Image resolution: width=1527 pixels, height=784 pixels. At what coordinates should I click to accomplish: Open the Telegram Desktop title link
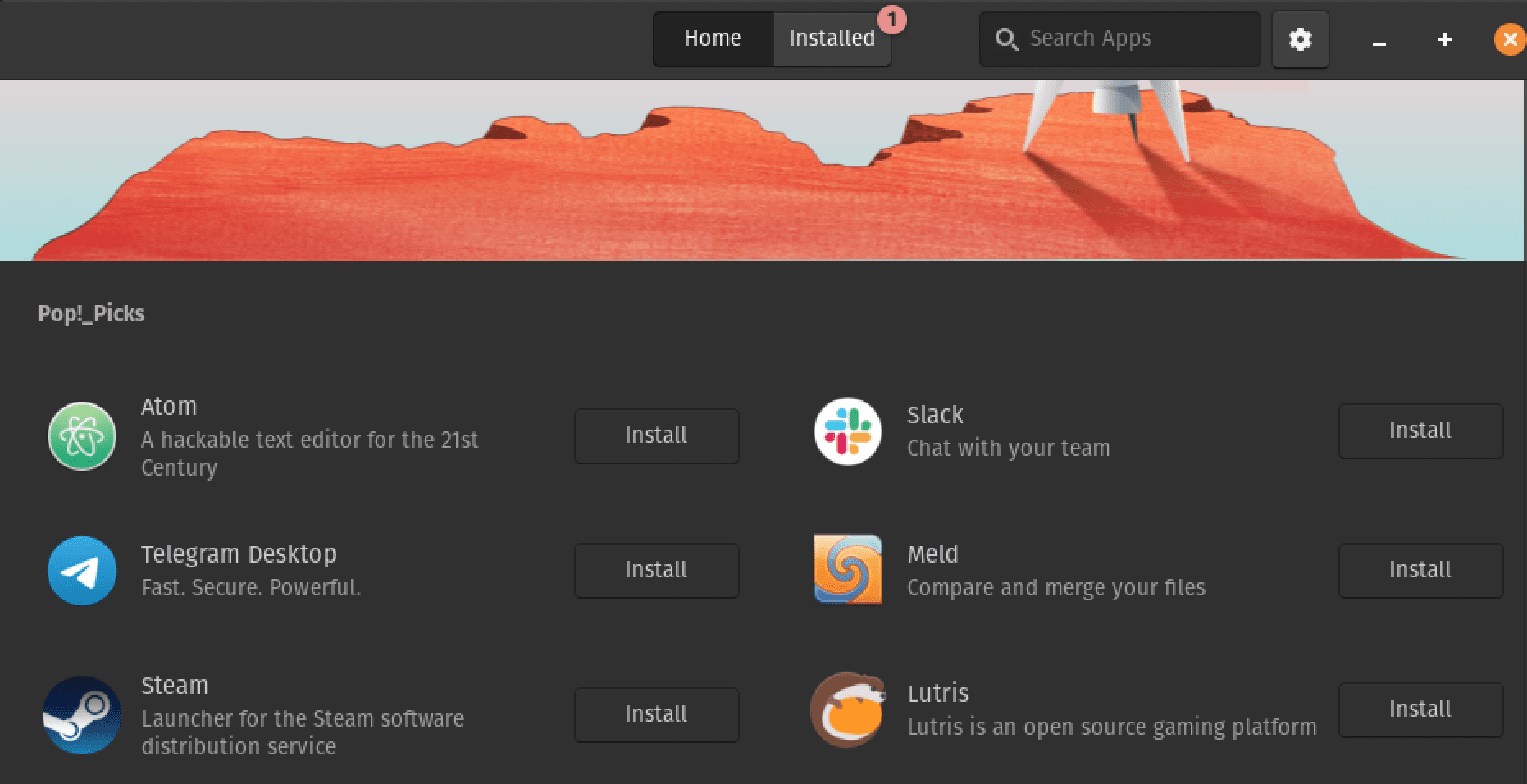point(239,554)
